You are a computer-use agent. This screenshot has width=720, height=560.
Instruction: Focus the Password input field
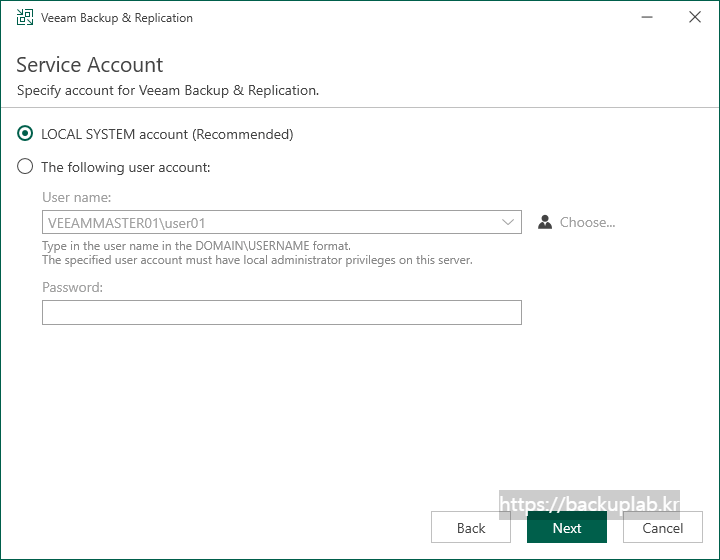tap(281, 313)
